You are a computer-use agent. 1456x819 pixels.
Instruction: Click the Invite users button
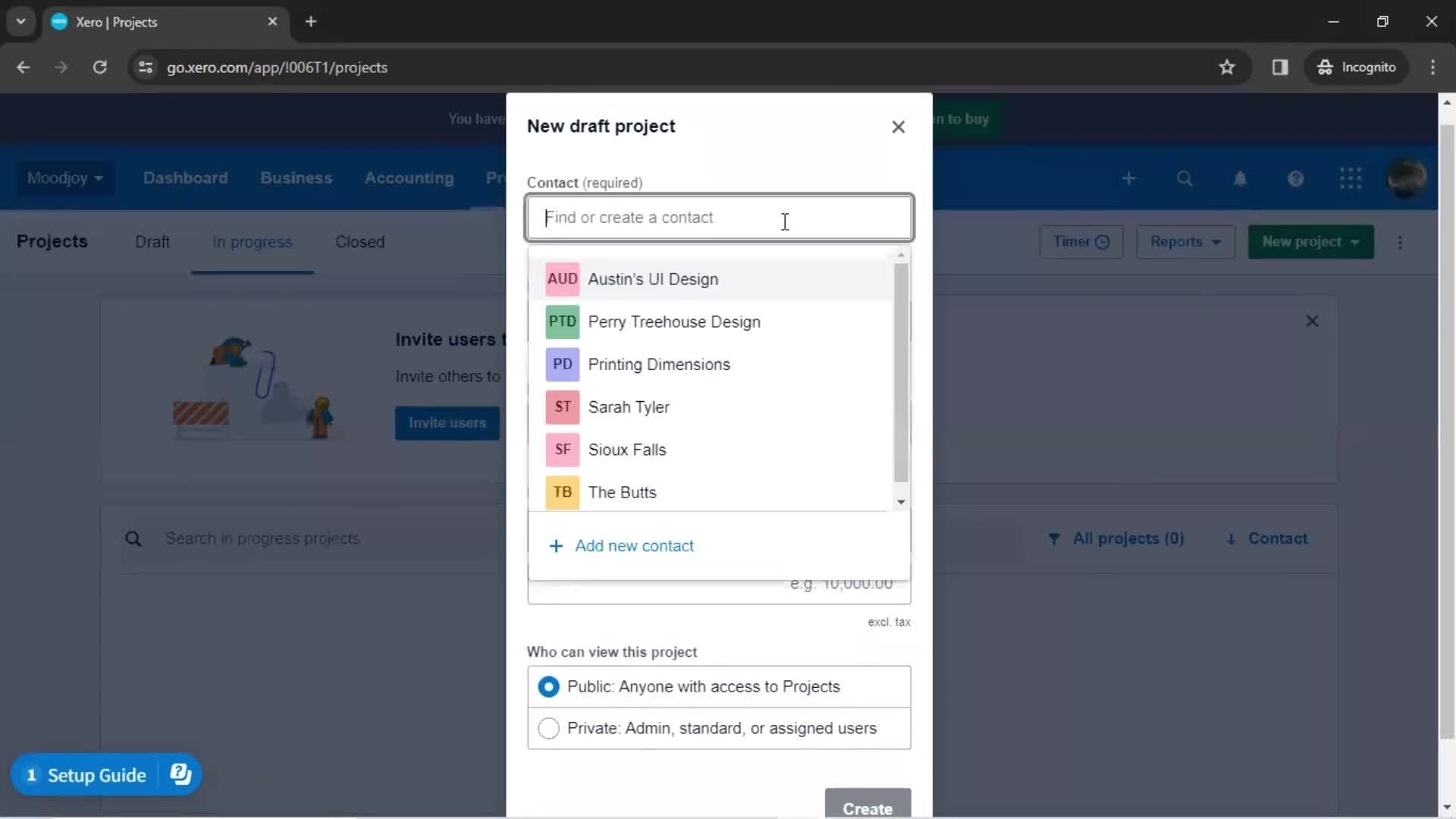[x=447, y=423]
